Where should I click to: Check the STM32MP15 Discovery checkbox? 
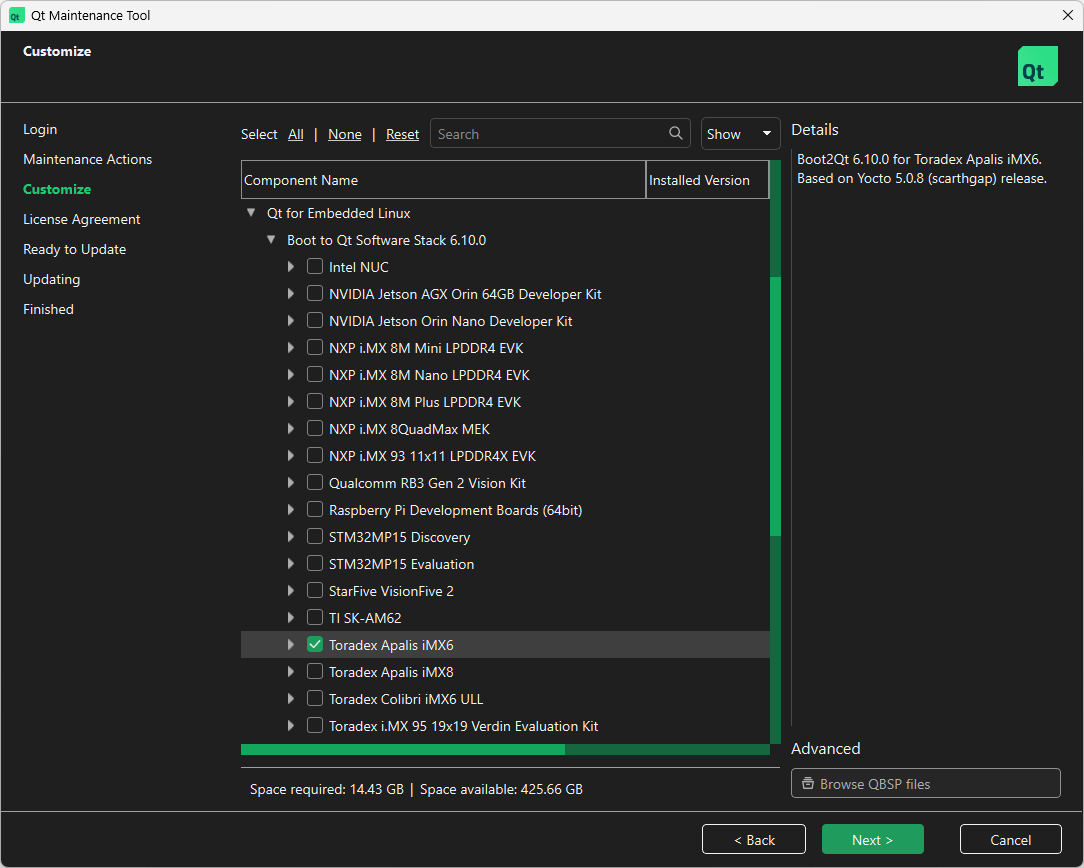315,536
